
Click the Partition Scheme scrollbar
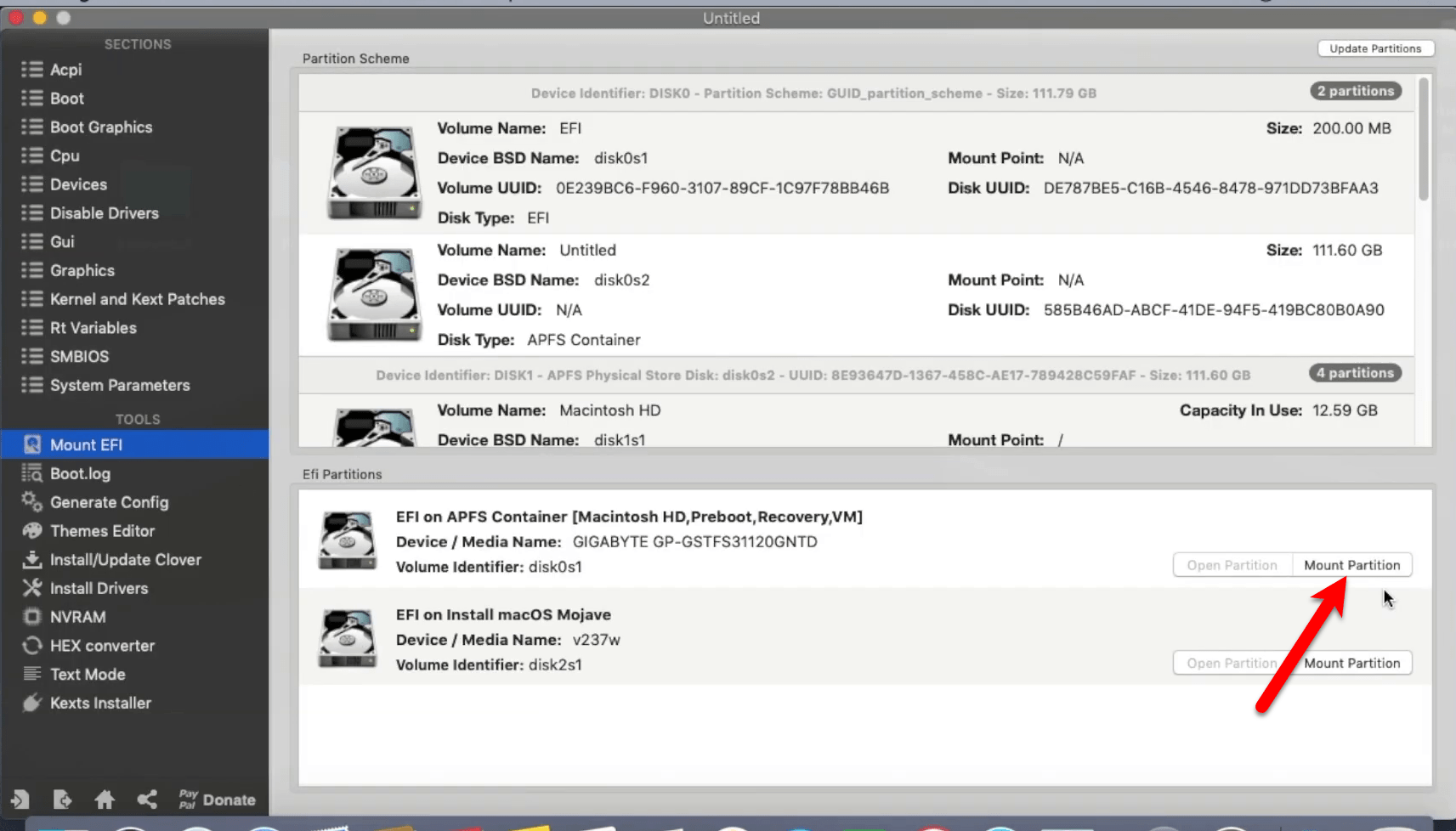pos(1424,139)
